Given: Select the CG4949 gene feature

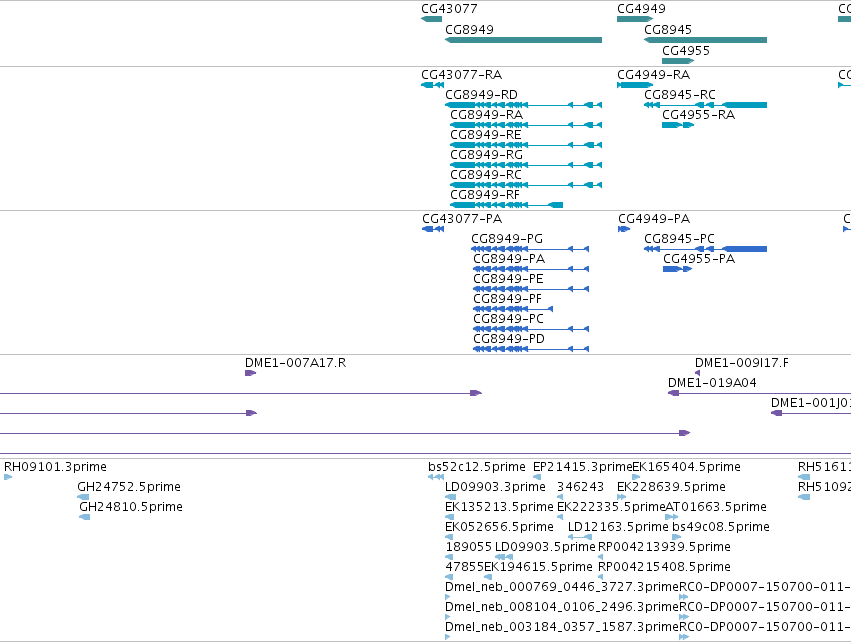Looking at the screenshot, I should tap(634, 19).
